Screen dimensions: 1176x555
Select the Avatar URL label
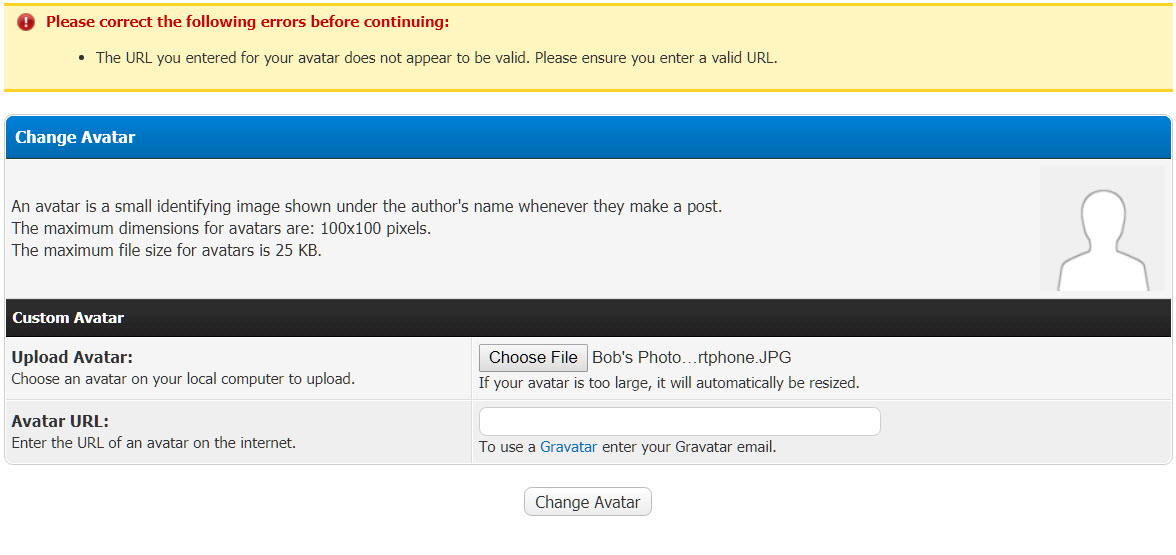point(60,421)
